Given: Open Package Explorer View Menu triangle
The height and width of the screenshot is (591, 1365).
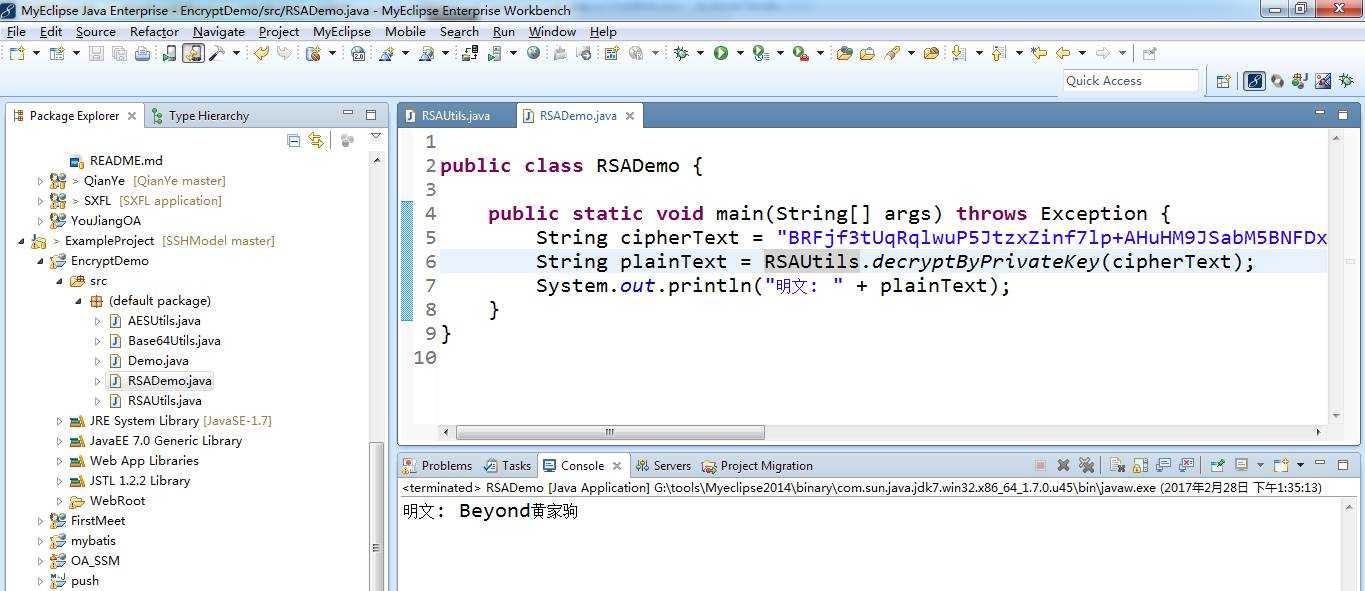Looking at the screenshot, I should (x=376, y=137).
